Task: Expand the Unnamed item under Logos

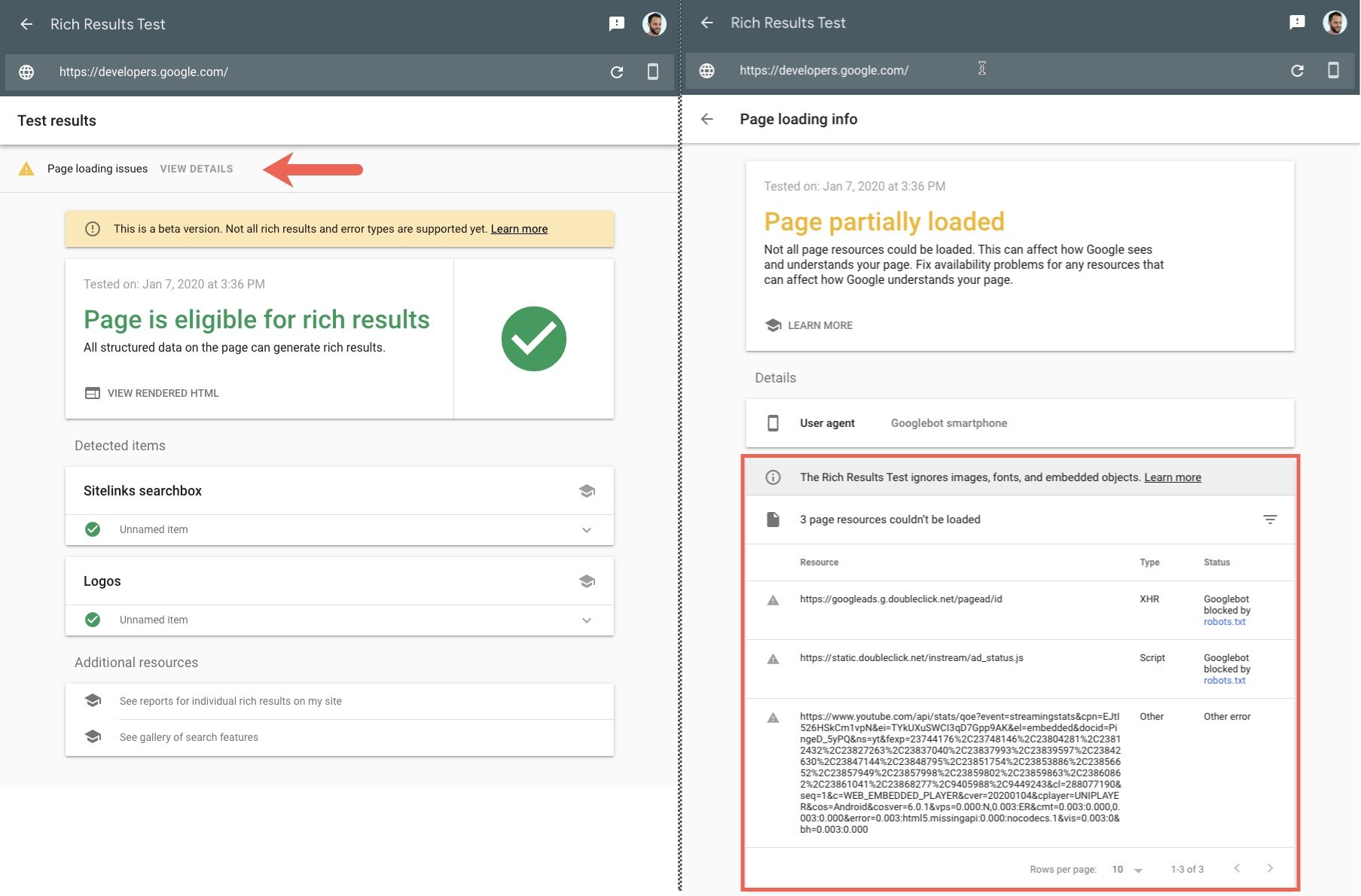Action: pos(586,620)
